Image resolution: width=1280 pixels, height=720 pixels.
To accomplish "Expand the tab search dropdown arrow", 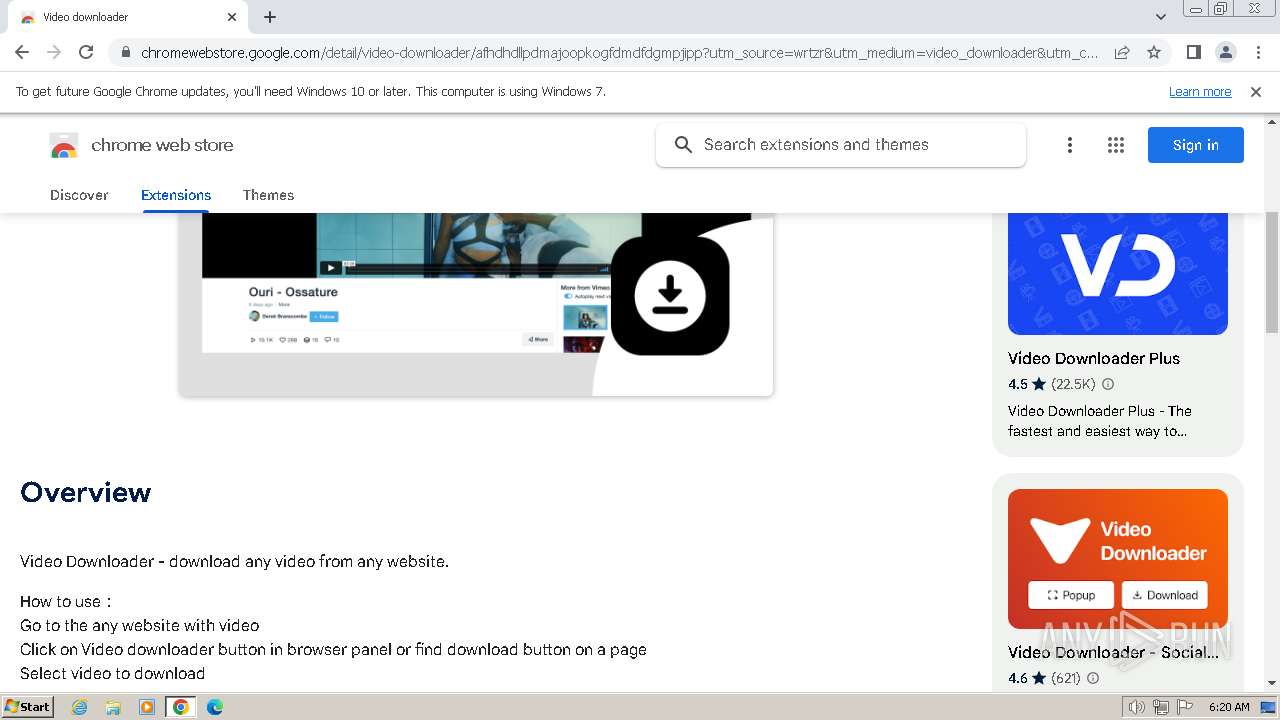I will pyautogui.click(x=1160, y=17).
